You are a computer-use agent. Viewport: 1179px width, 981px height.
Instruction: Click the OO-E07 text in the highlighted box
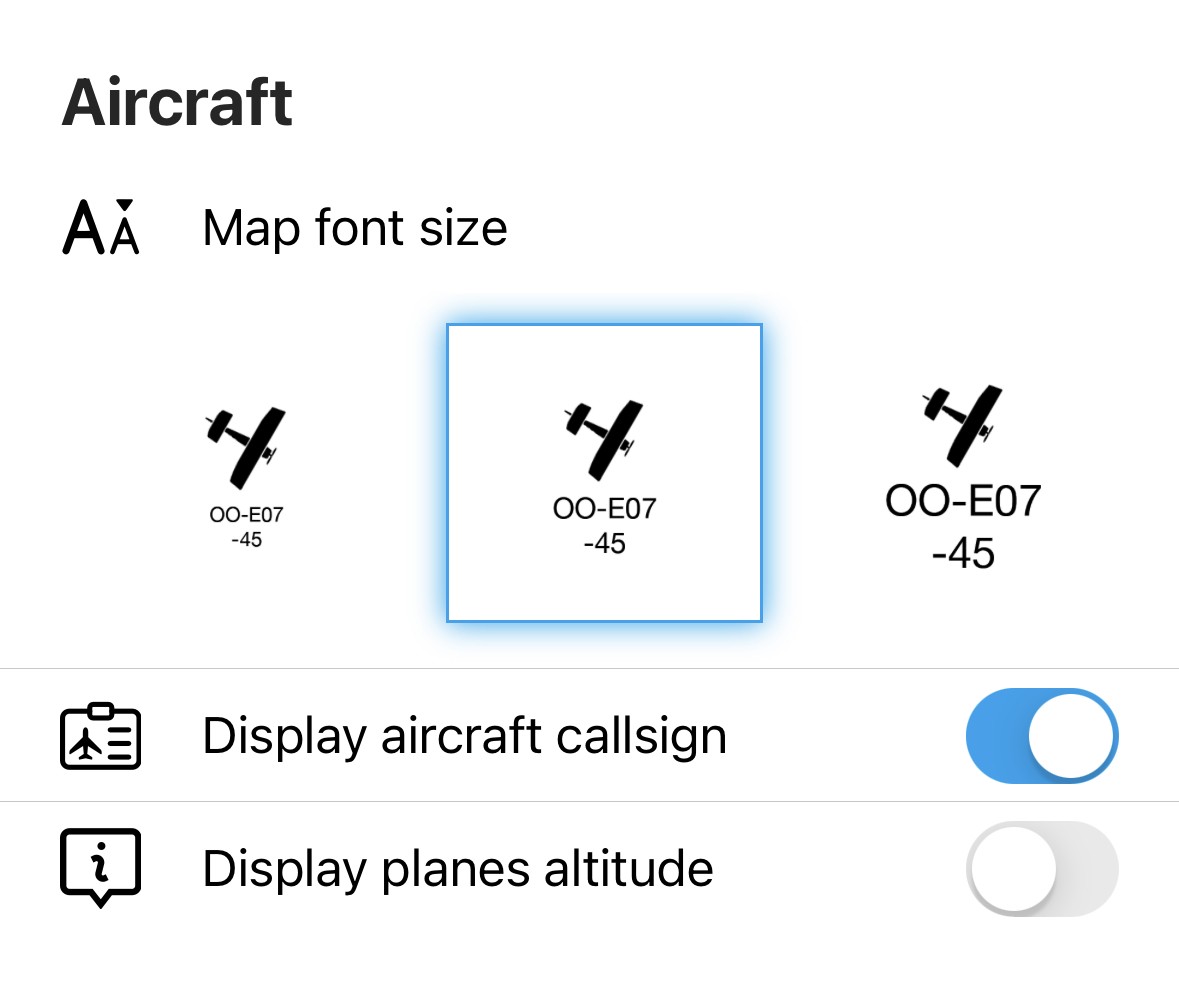(605, 509)
